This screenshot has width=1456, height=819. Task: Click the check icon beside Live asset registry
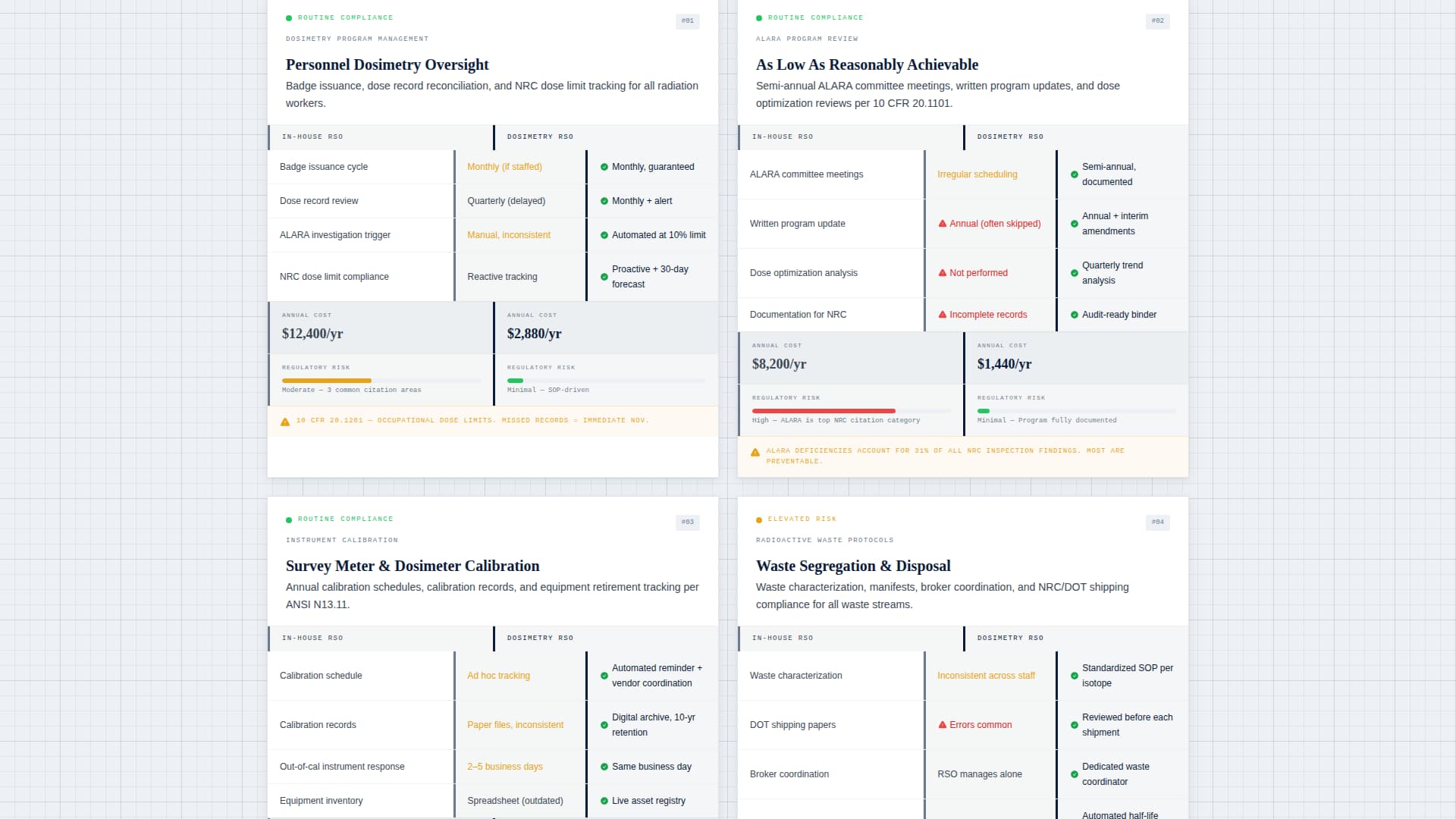point(604,801)
